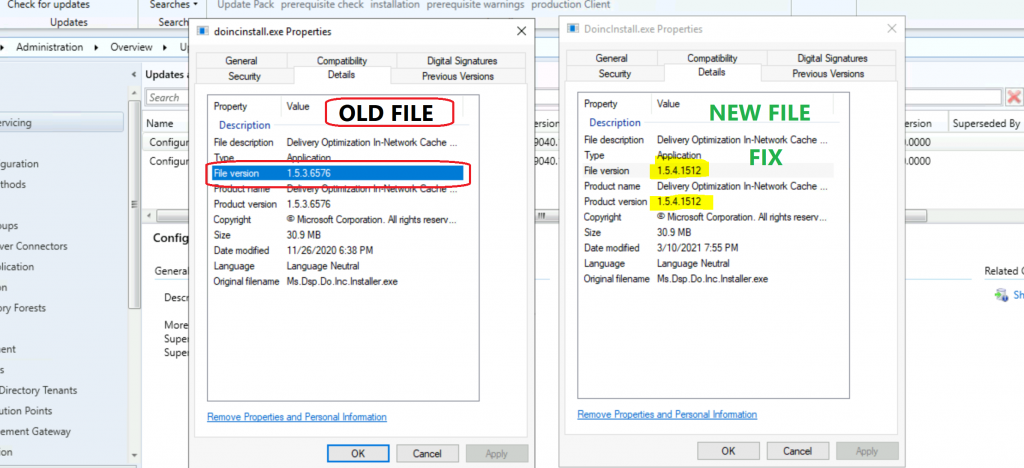Close the DoincInstall.exe Properties dialog
The width and height of the screenshot is (1024, 468).
pos(889,29)
